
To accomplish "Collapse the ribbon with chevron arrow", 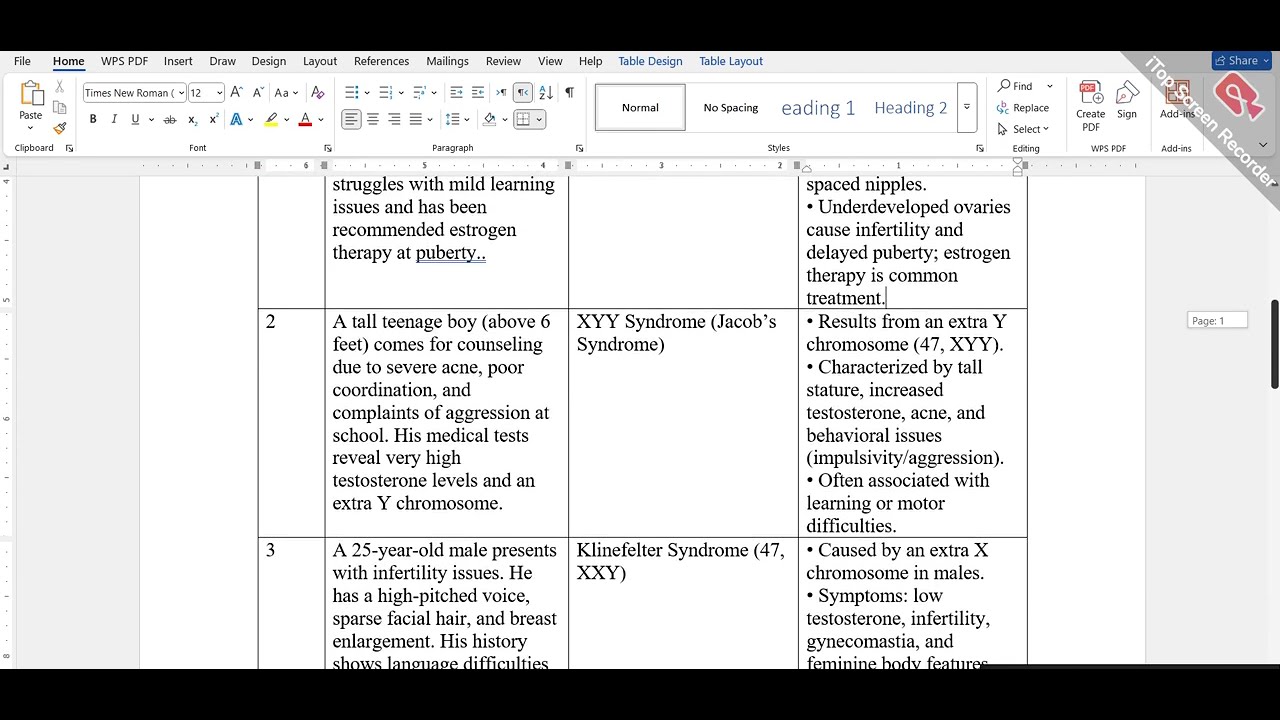I will click(x=1262, y=146).
